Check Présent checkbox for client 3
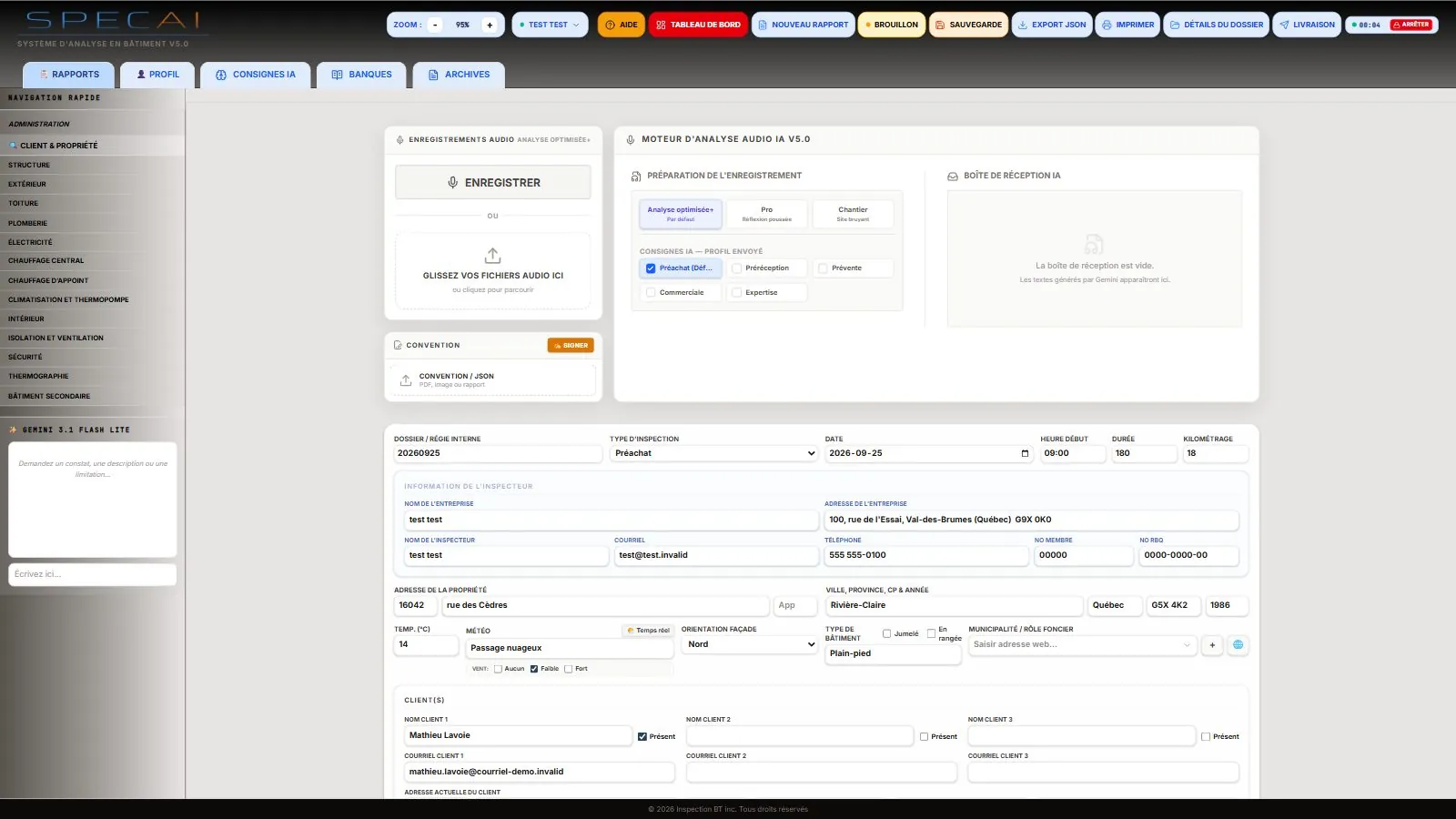This screenshot has height=819, width=1456. (x=1206, y=737)
